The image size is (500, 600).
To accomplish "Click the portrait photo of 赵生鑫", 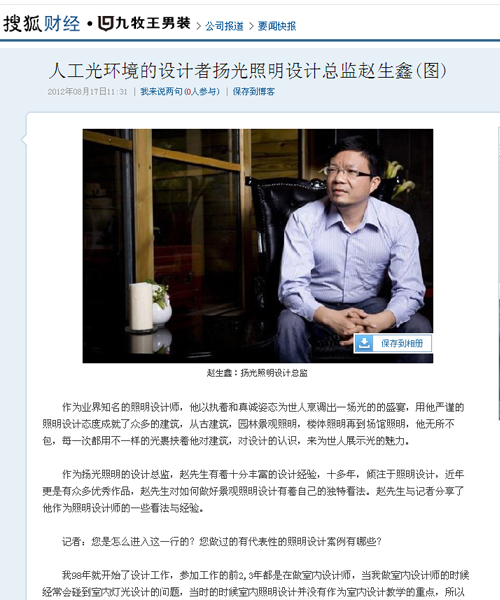I will [x=258, y=246].
